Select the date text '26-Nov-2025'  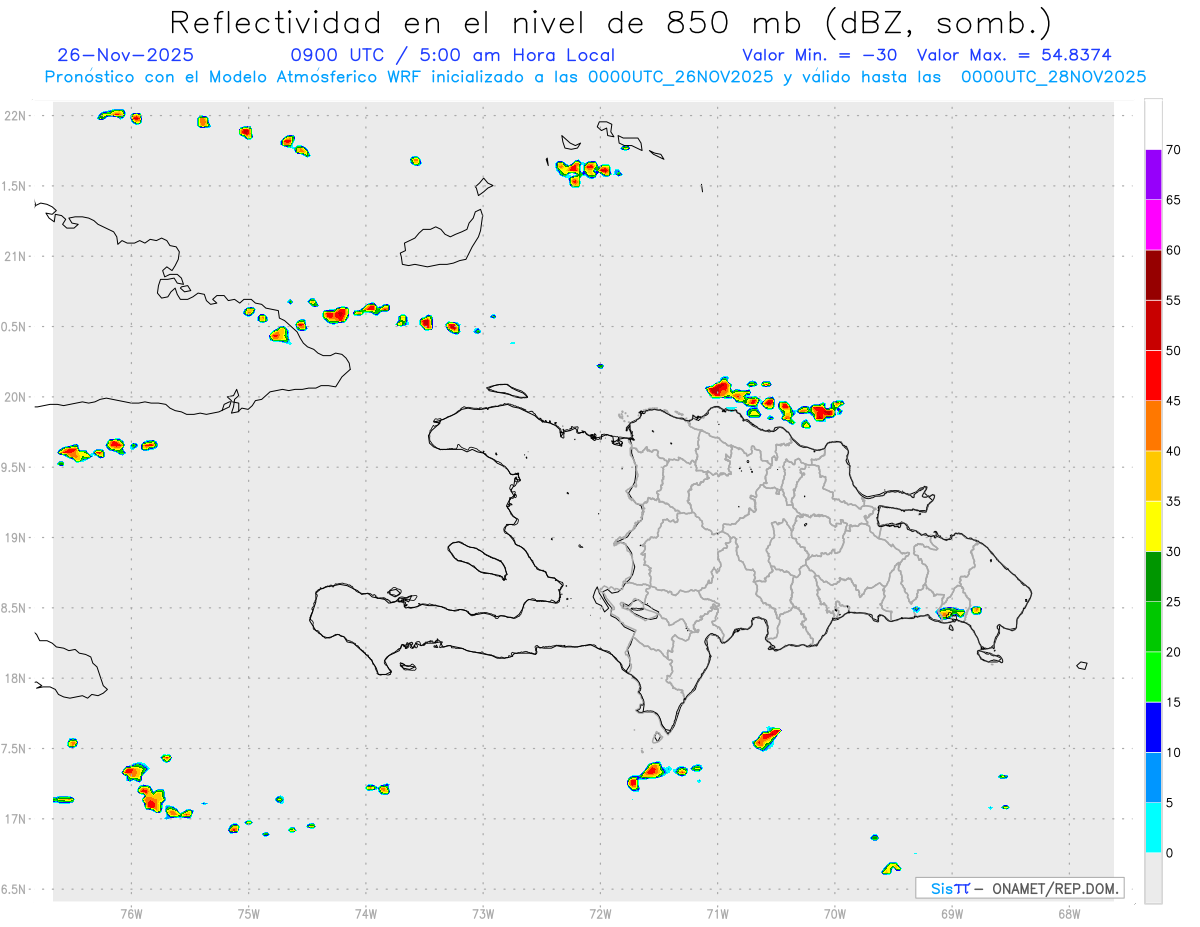(x=126, y=55)
